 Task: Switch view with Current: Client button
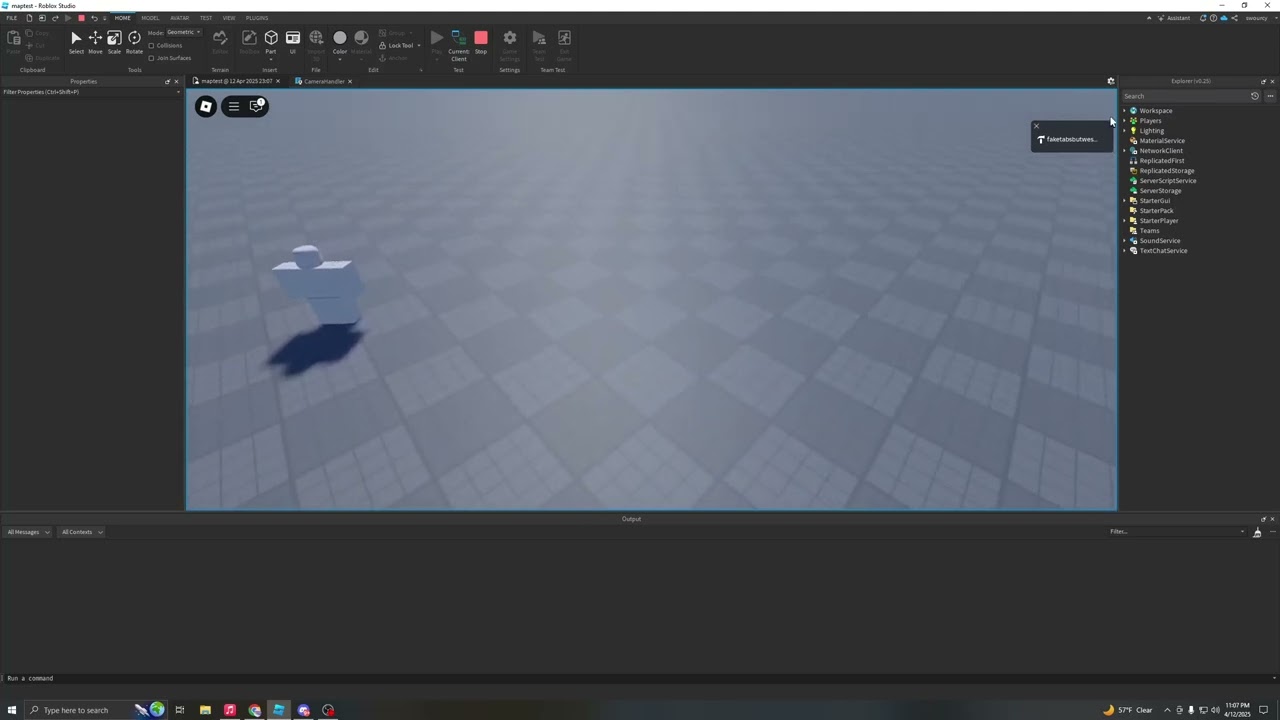(458, 45)
